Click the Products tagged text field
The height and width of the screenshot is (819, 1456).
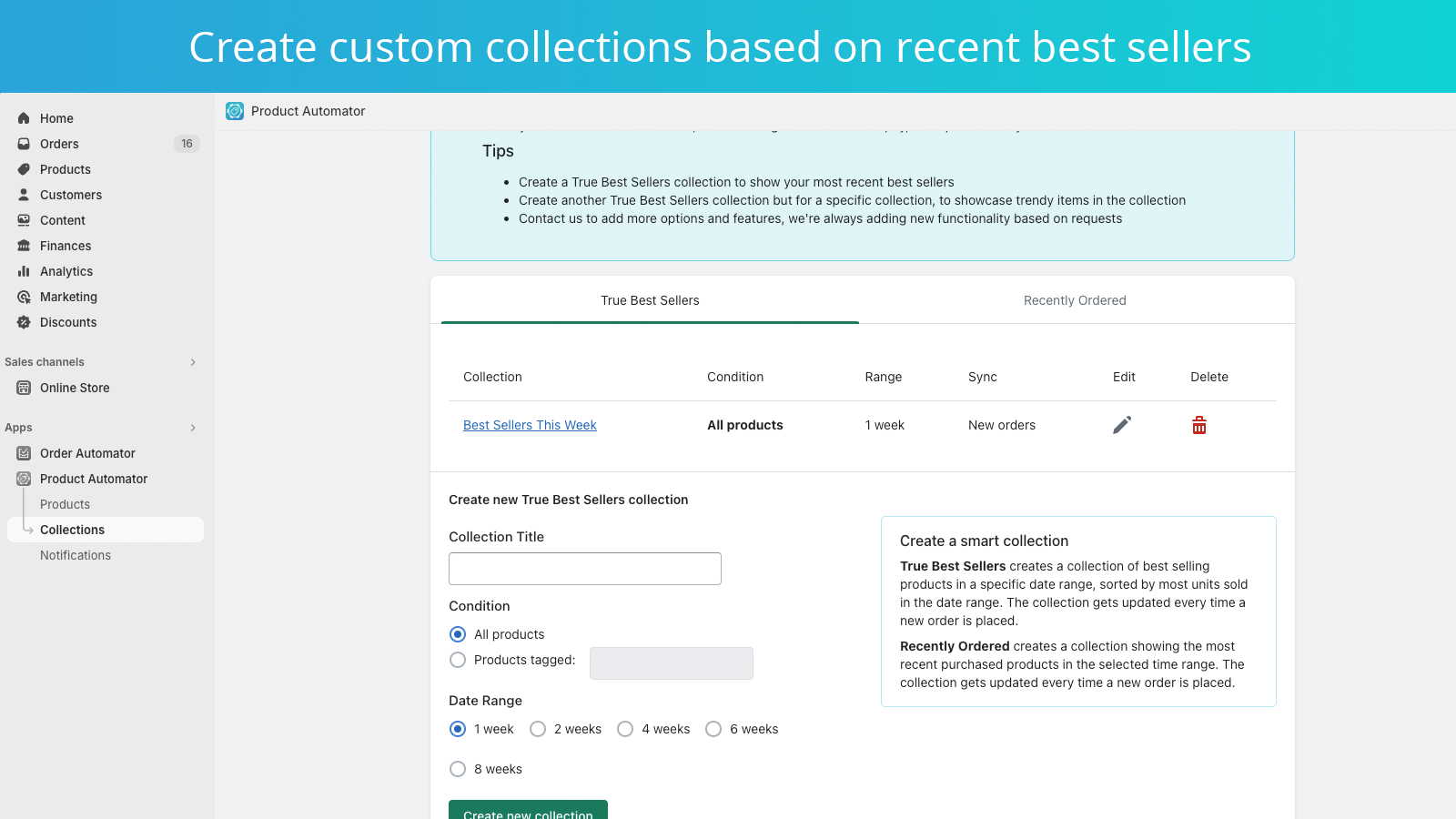point(672,663)
